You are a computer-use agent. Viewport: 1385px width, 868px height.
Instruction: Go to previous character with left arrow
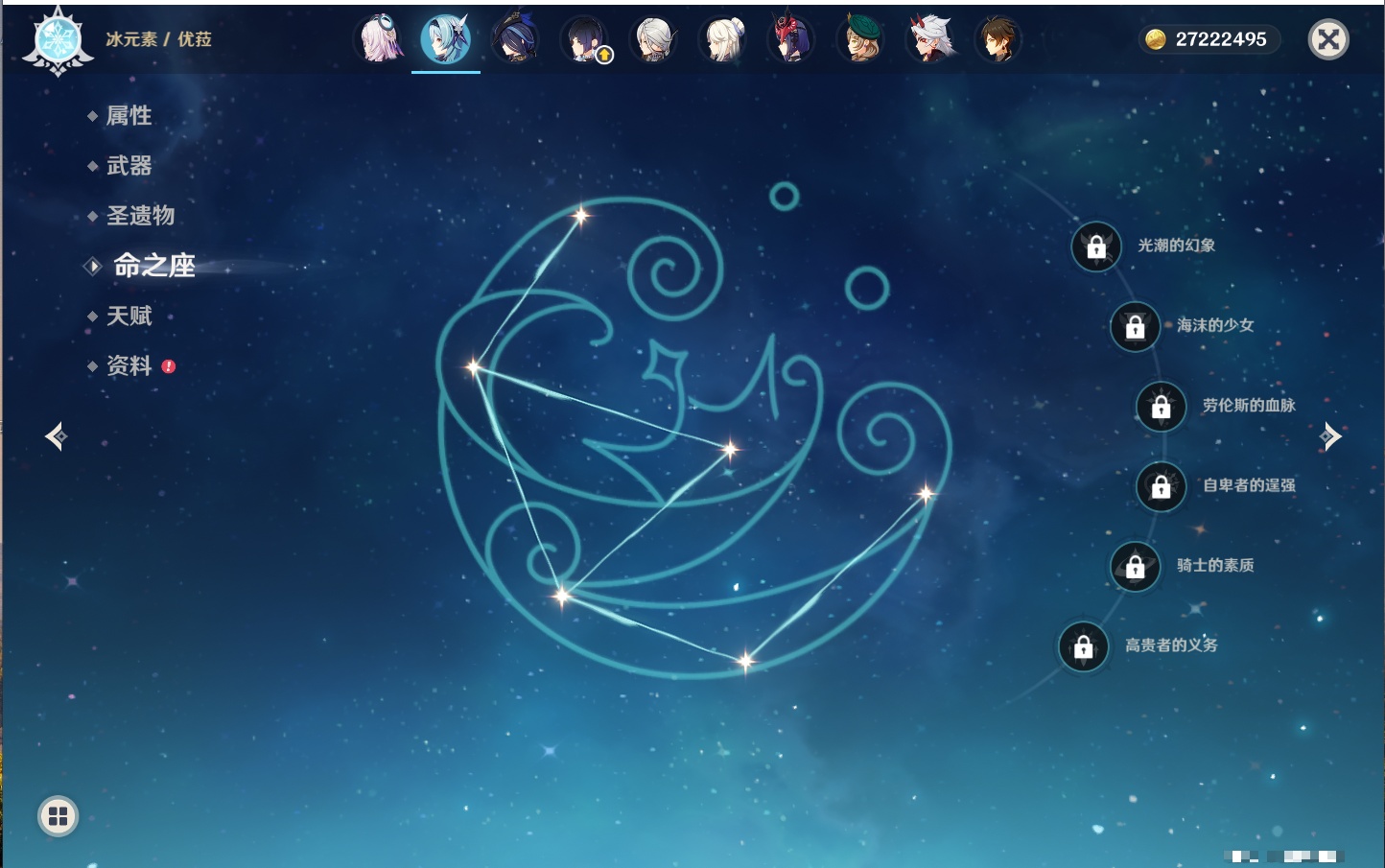pyautogui.click(x=56, y=437)
